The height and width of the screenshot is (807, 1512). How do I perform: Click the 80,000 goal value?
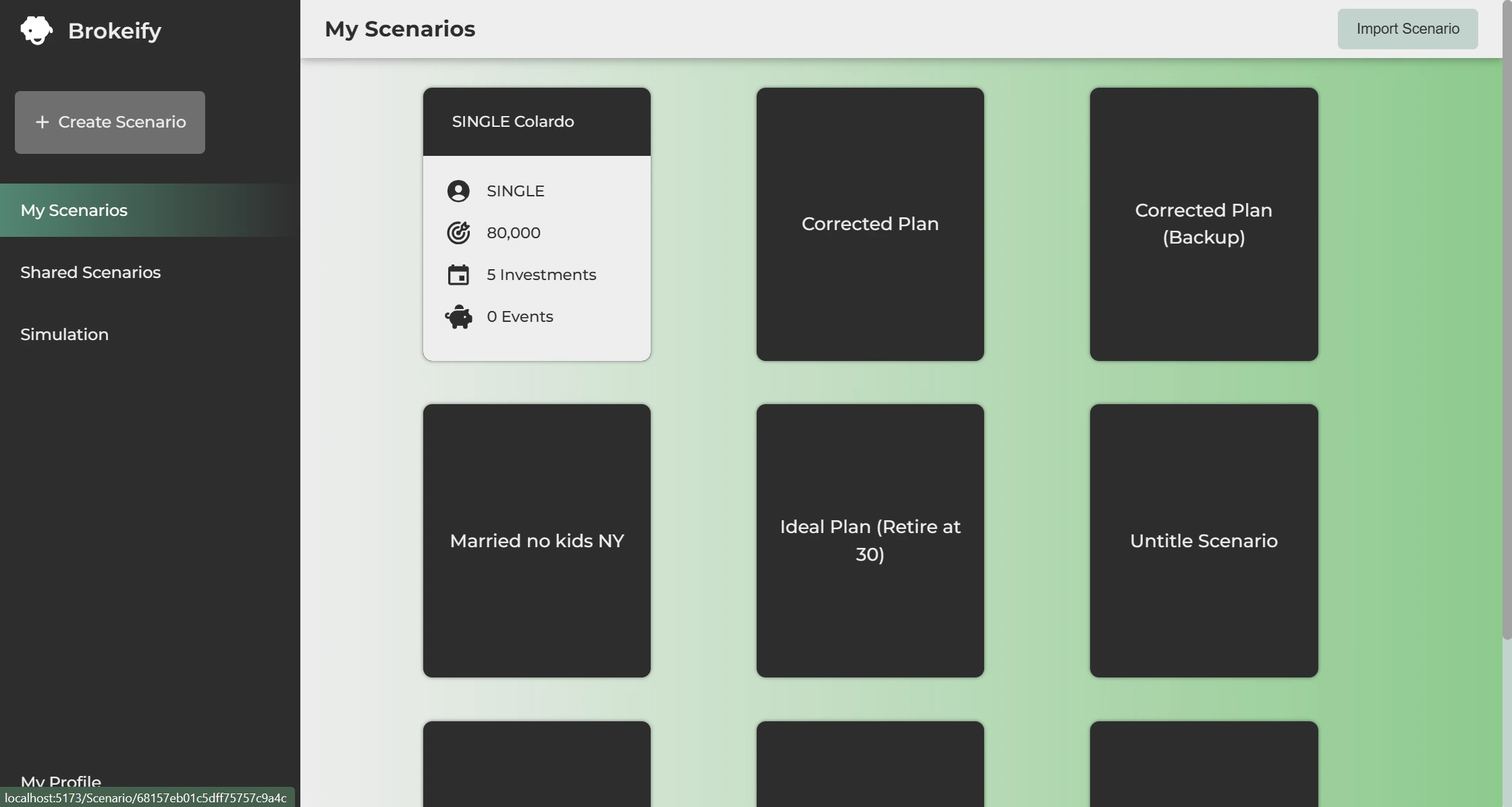513,233
